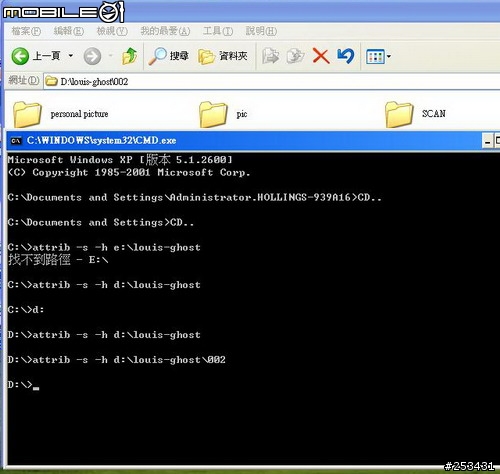This screenshot has height=474, width=500.
Task: Click the 'attrib -s -h e:\louis-ghost' line
Action: [x=104, y=248]
